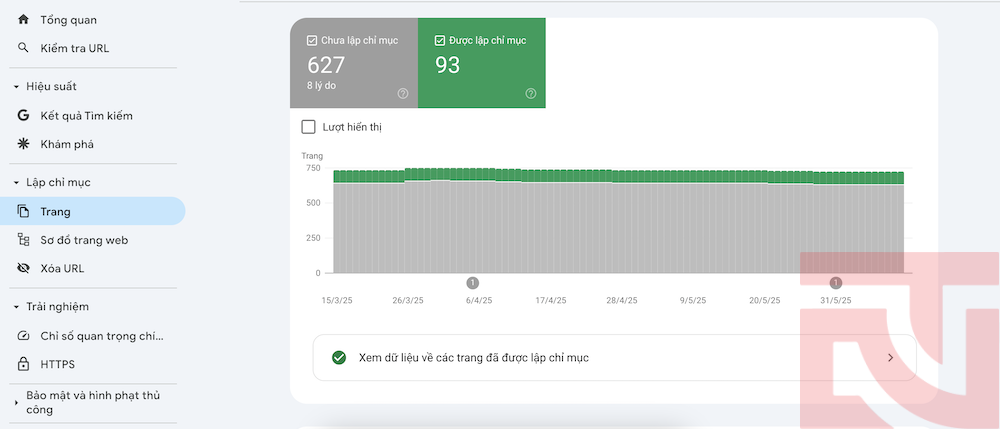Click the Trang pages icon
Screen dimensions: 1000x429
(x=24, y=212)
